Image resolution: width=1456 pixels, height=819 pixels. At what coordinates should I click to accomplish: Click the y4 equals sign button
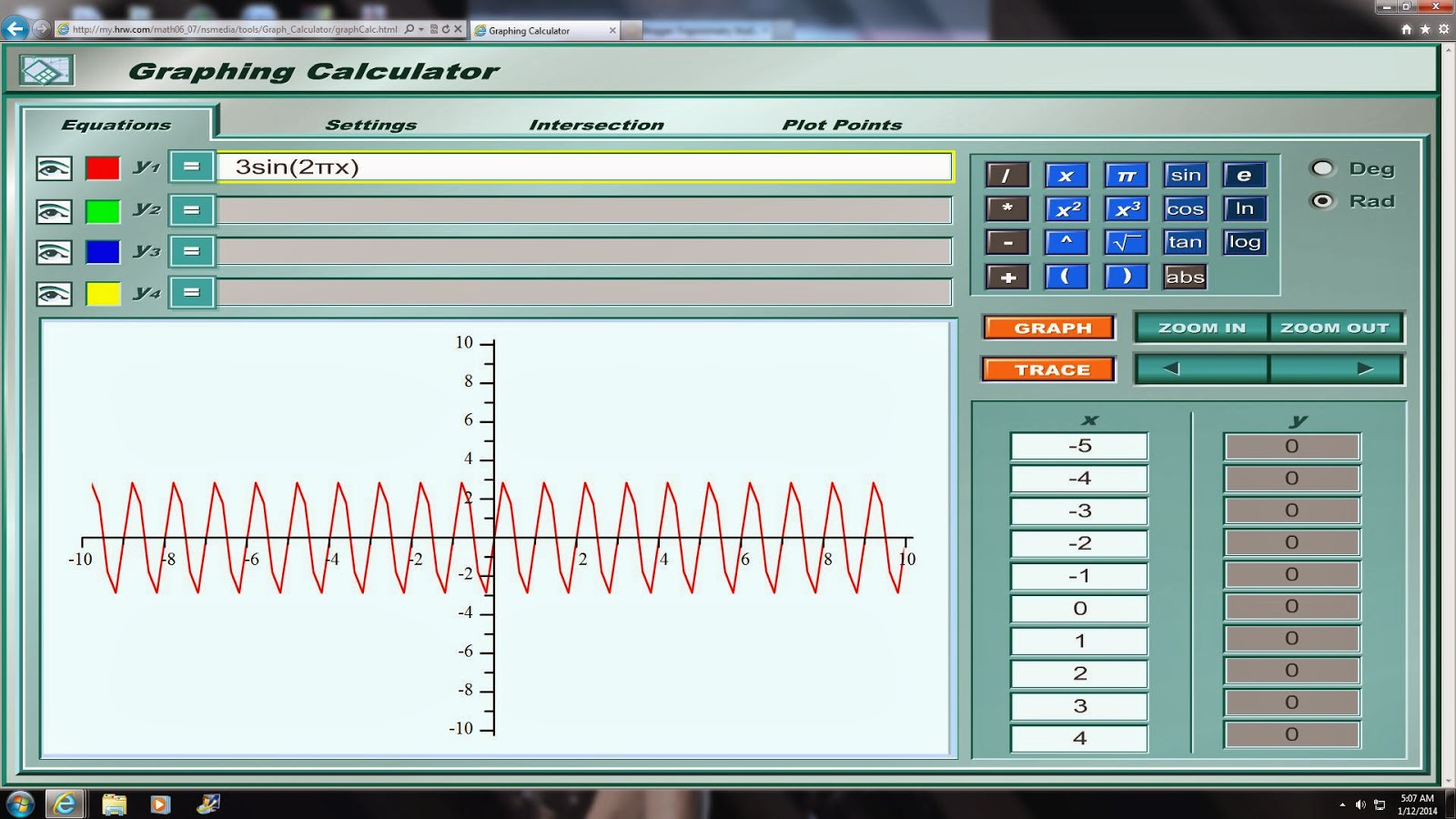(x=191, y=293)
